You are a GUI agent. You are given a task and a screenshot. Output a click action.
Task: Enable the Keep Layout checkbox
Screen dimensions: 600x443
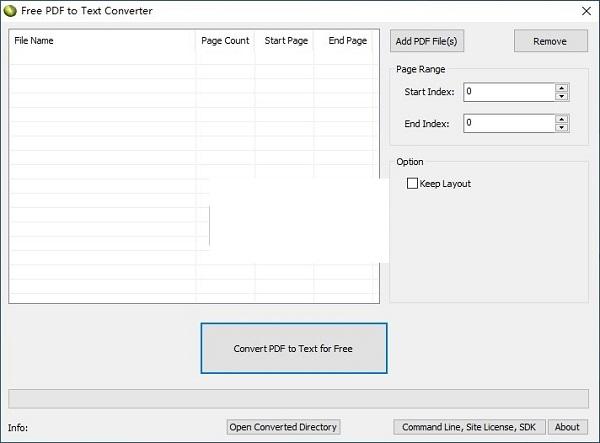412,184
